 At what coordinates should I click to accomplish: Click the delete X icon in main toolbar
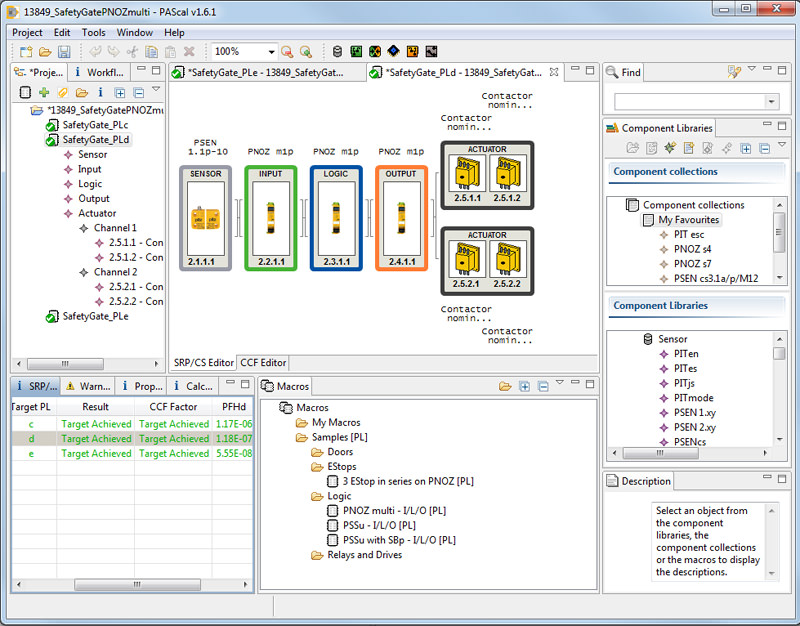click(189, 52)
